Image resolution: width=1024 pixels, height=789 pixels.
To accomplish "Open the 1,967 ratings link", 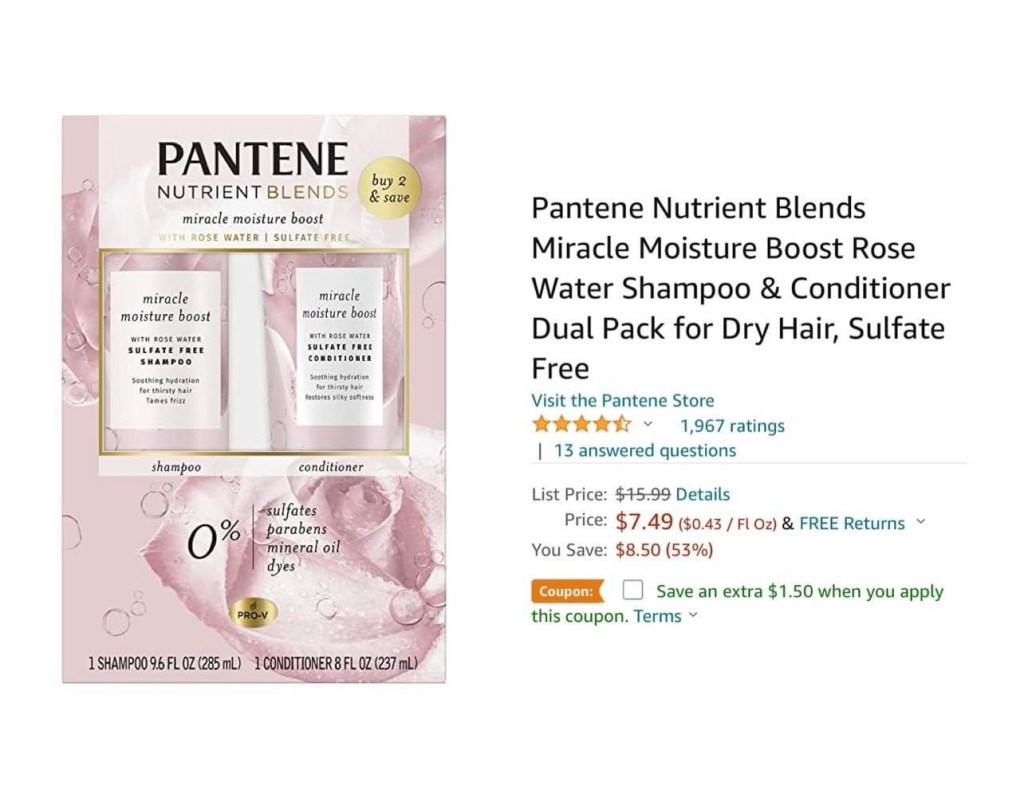I will 732,426.
